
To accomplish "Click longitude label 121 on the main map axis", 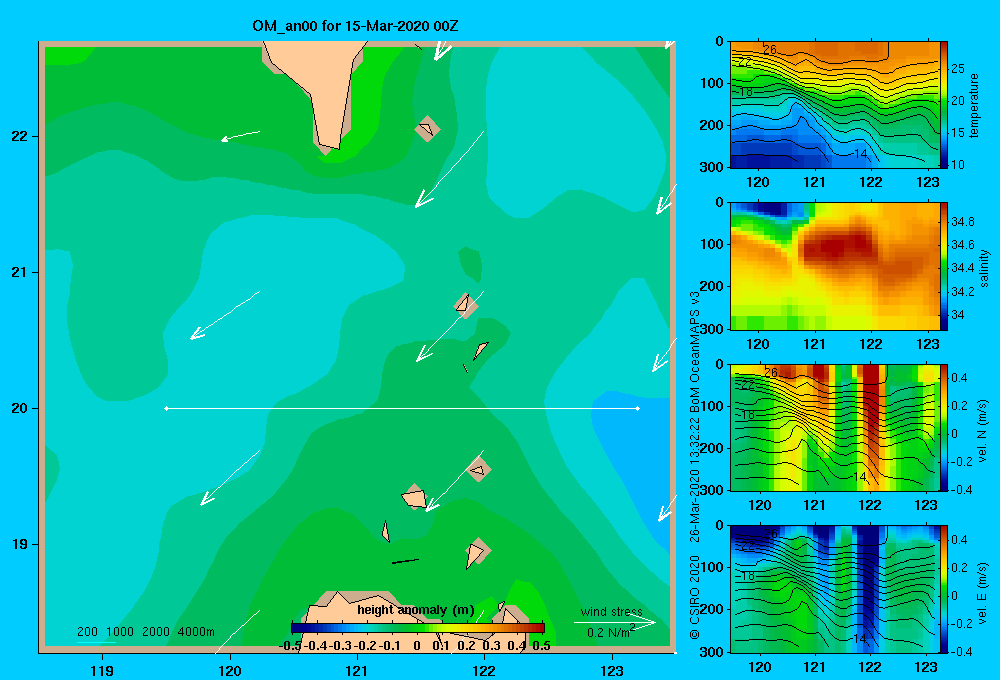I will pos(357,670).
